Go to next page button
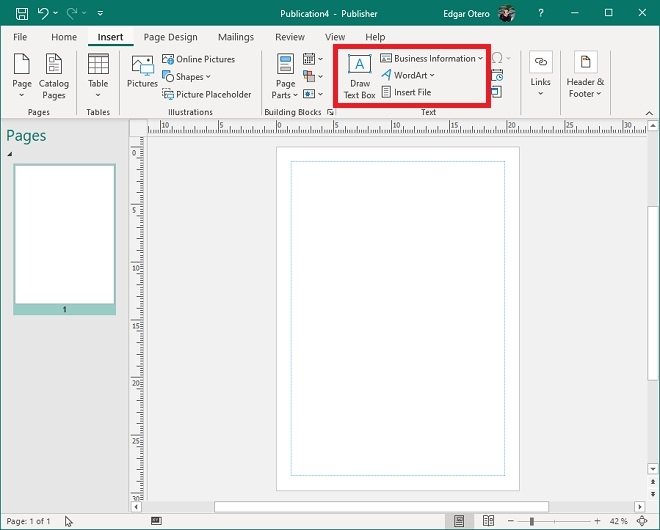 point(653,494)
